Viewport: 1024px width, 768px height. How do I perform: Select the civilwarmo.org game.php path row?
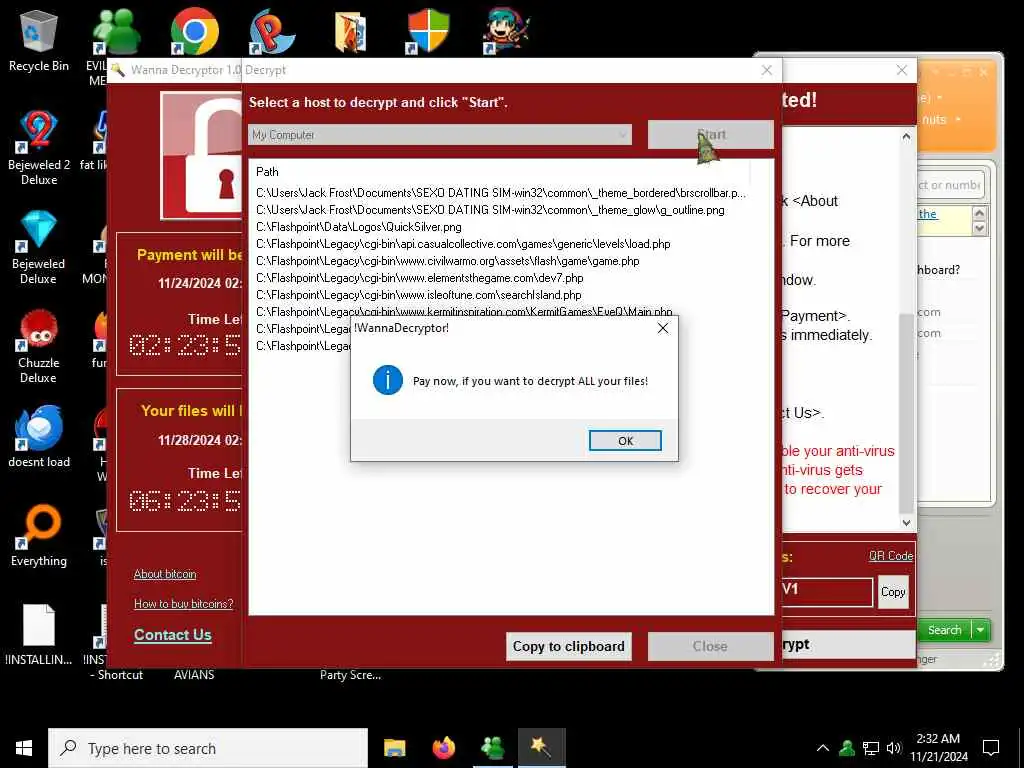click(x=447, y=261)
